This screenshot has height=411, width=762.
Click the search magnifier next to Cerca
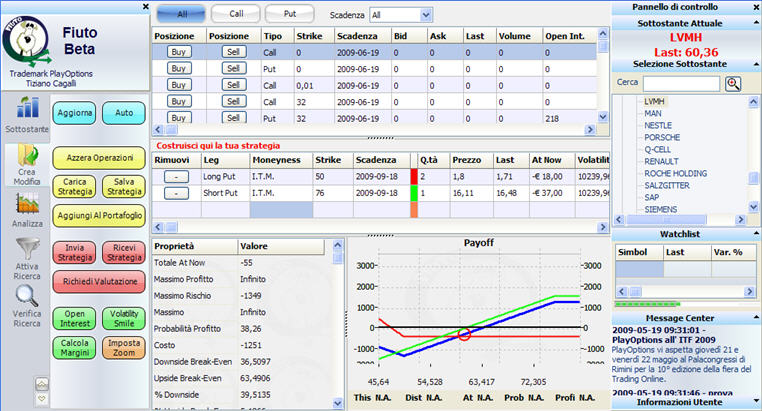coord(733,83)
